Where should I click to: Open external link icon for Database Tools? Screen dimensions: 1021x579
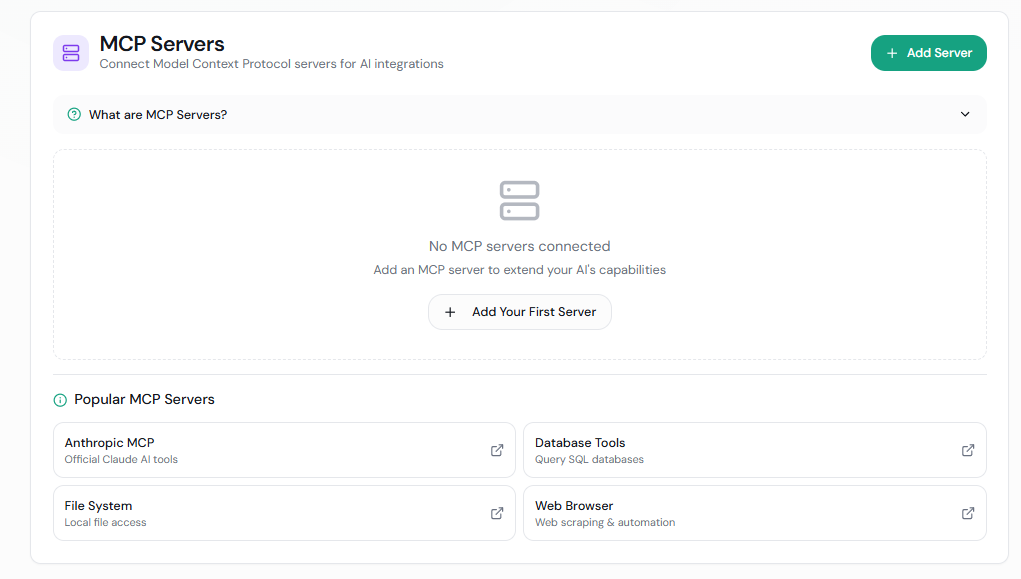(x=968, y=450)
